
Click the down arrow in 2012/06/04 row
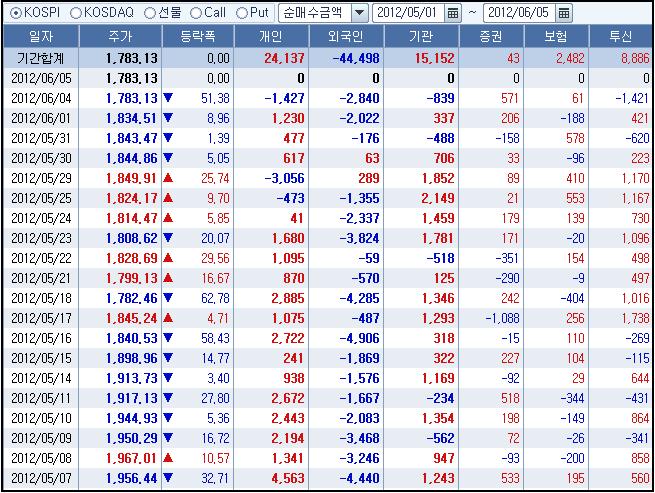click(x=168, y=98)
